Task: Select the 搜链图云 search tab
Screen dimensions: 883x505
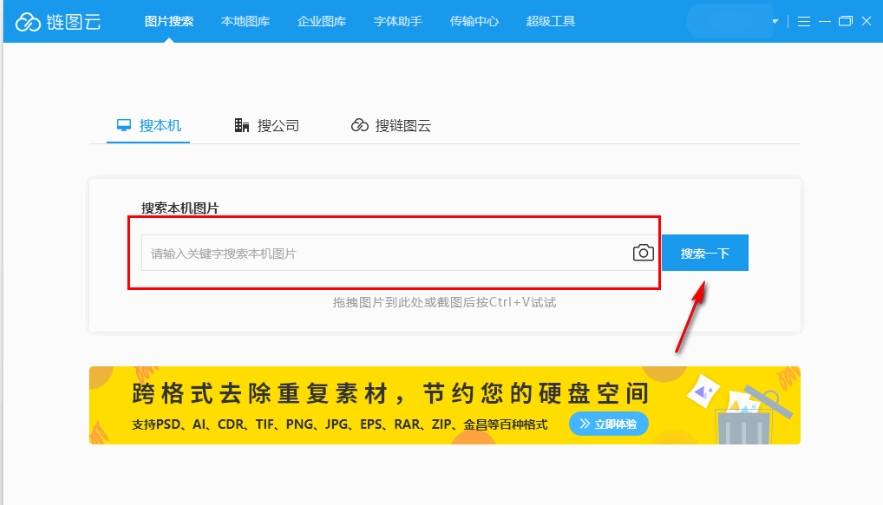Action: coord(391,126)
